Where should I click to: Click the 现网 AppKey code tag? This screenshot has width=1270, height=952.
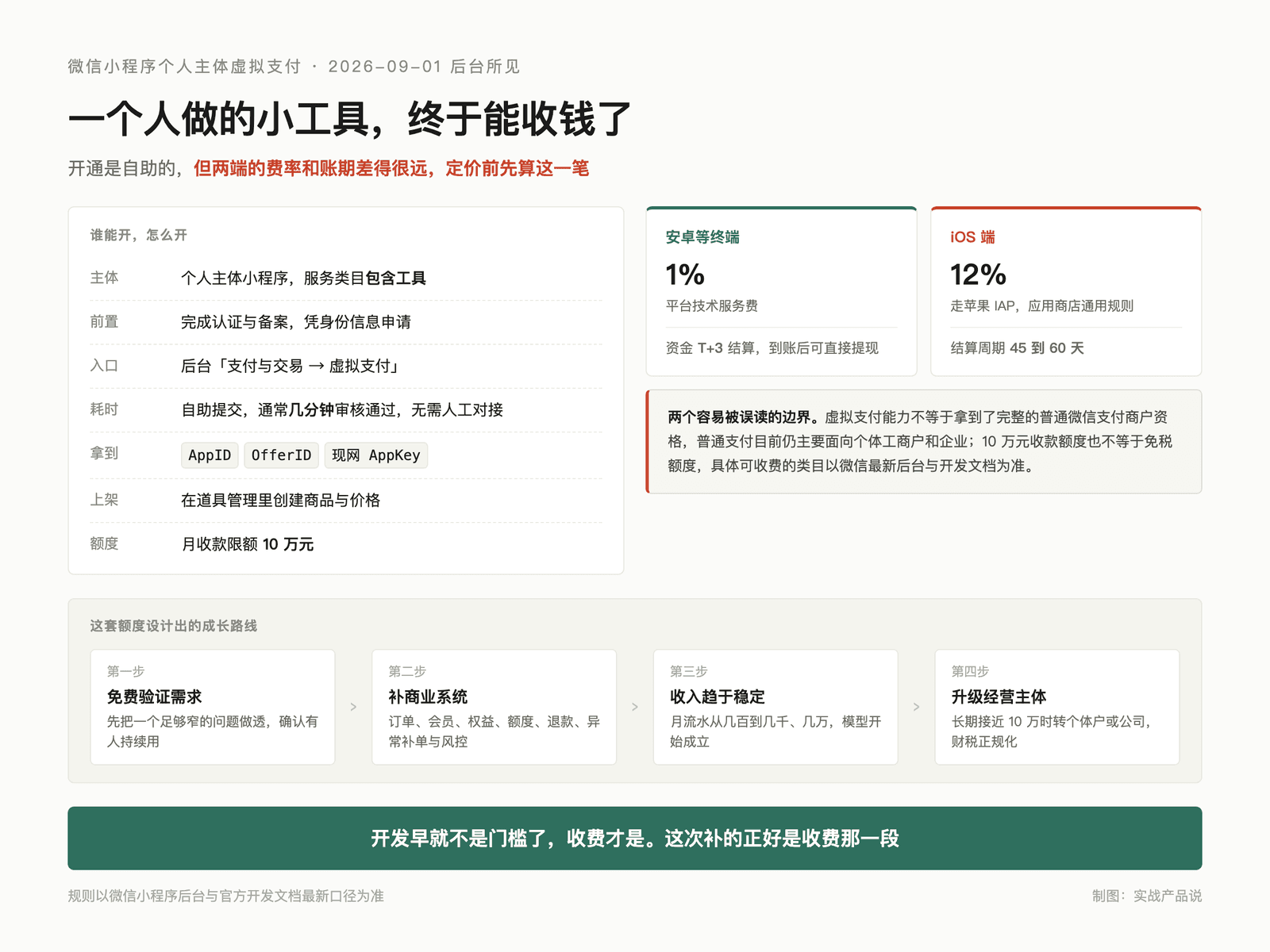coord(376,455)
